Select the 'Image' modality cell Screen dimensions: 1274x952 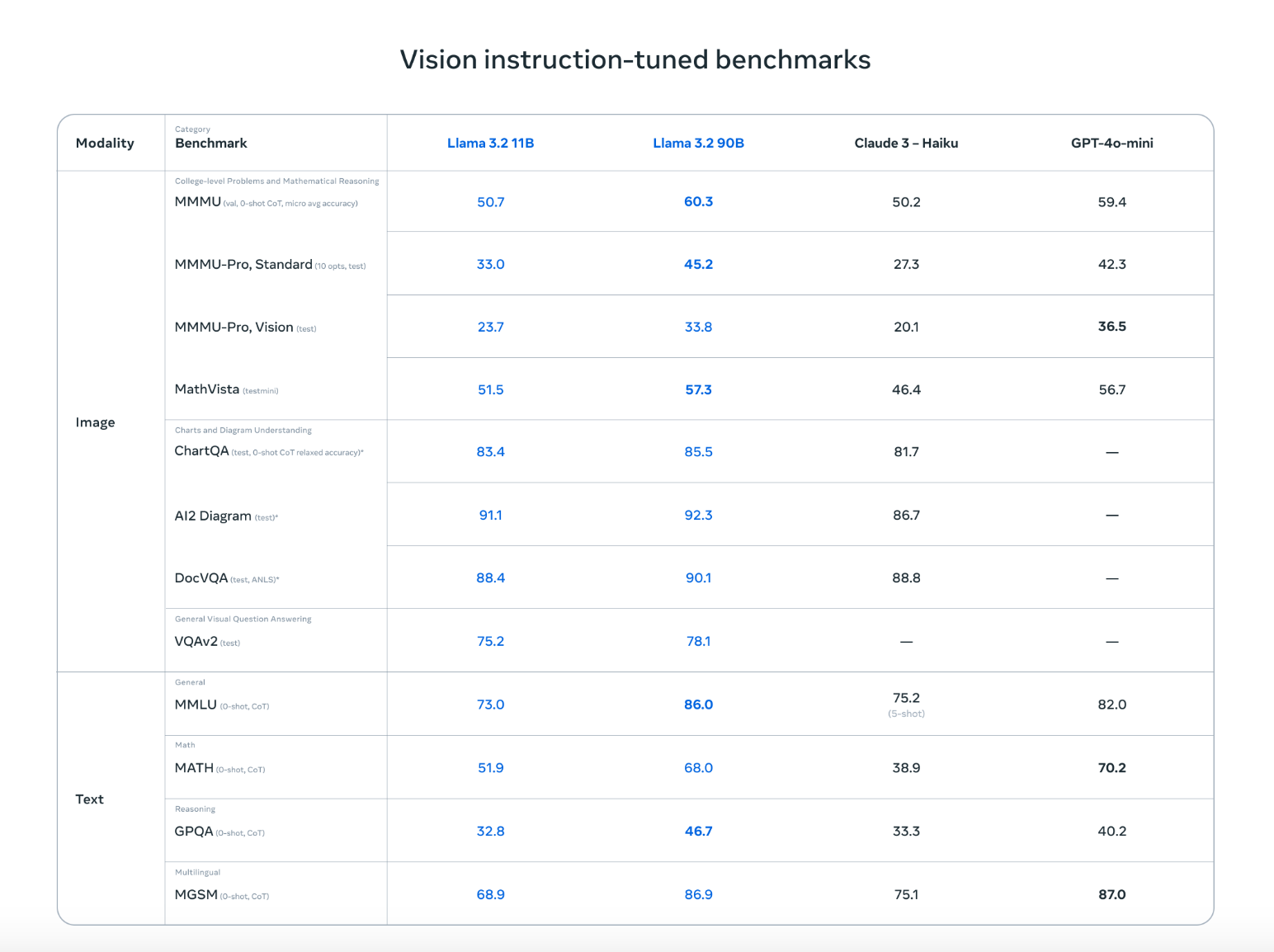(96, 422)
